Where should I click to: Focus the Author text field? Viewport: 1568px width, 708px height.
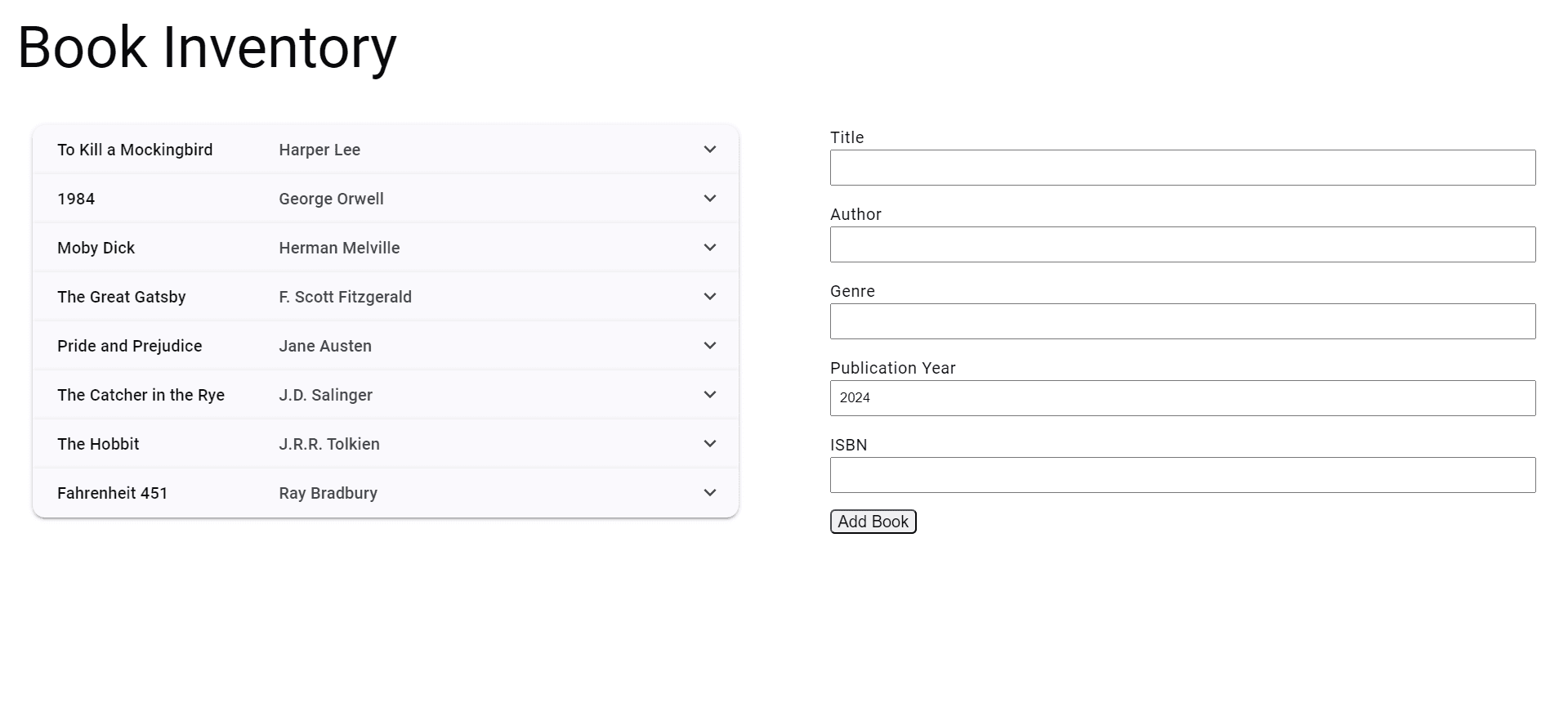[x=1182, y=244]
